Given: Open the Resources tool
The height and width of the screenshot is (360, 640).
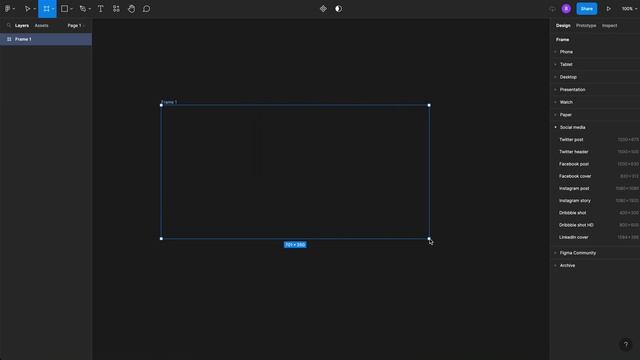Looking at the screenshot, I should point(116,9).
